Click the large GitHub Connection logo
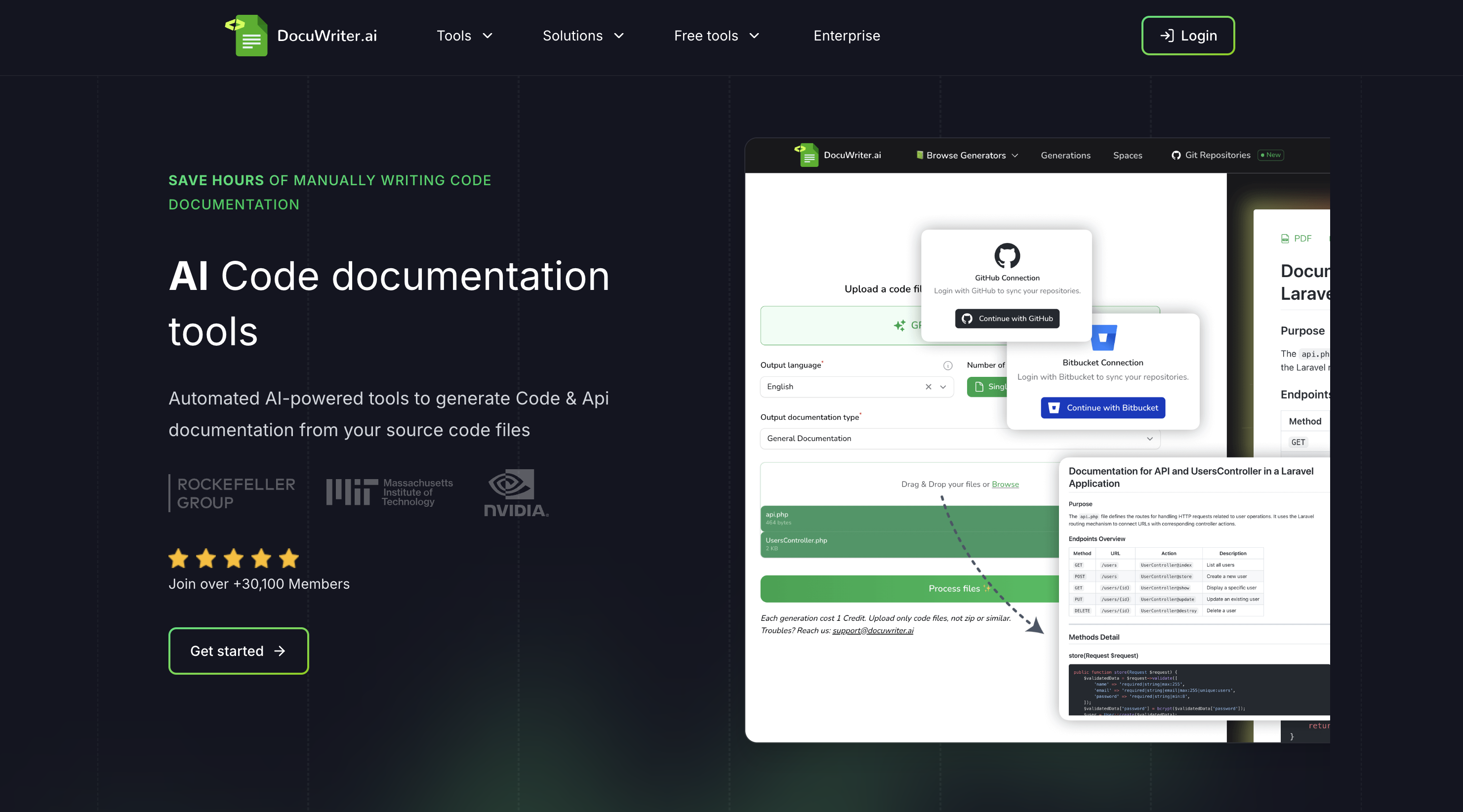The height and width of the screenshot is (812, 1463). click(x=1007, y=255)
